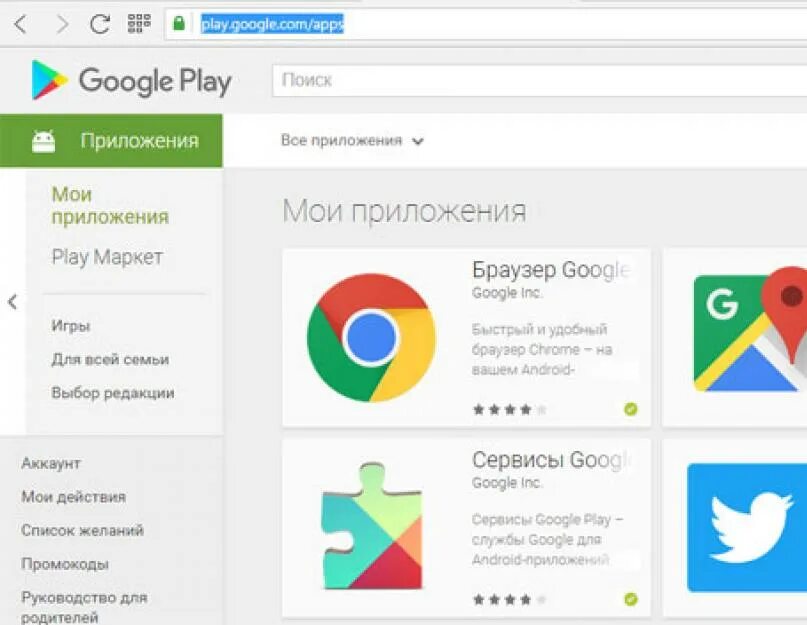Open the Игры link
The image size is (807, 625).
[x=71, y=326]
